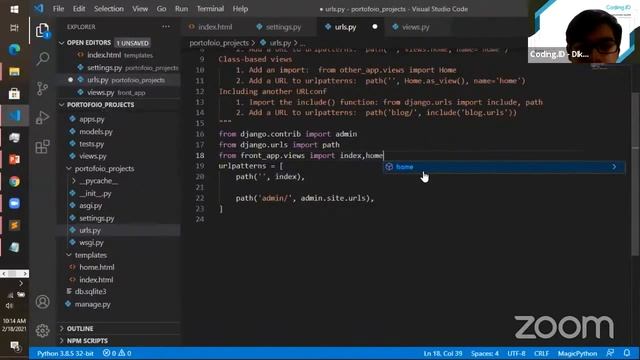Open the View menu
640x360 pixels.
tap(140, 9)
